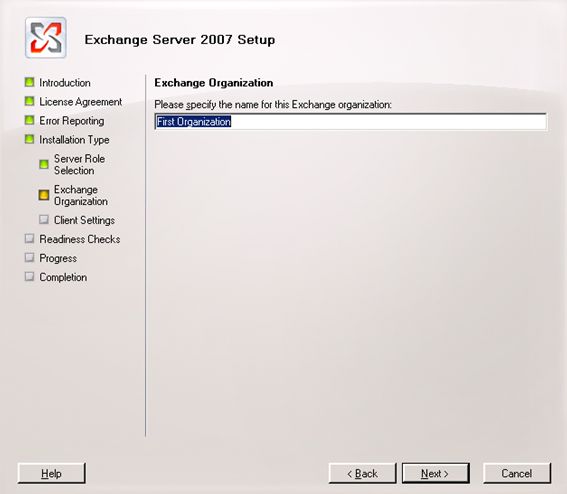Cancel the Exchange Server setup
The image size is (567, 494).
tap(517, 473)
